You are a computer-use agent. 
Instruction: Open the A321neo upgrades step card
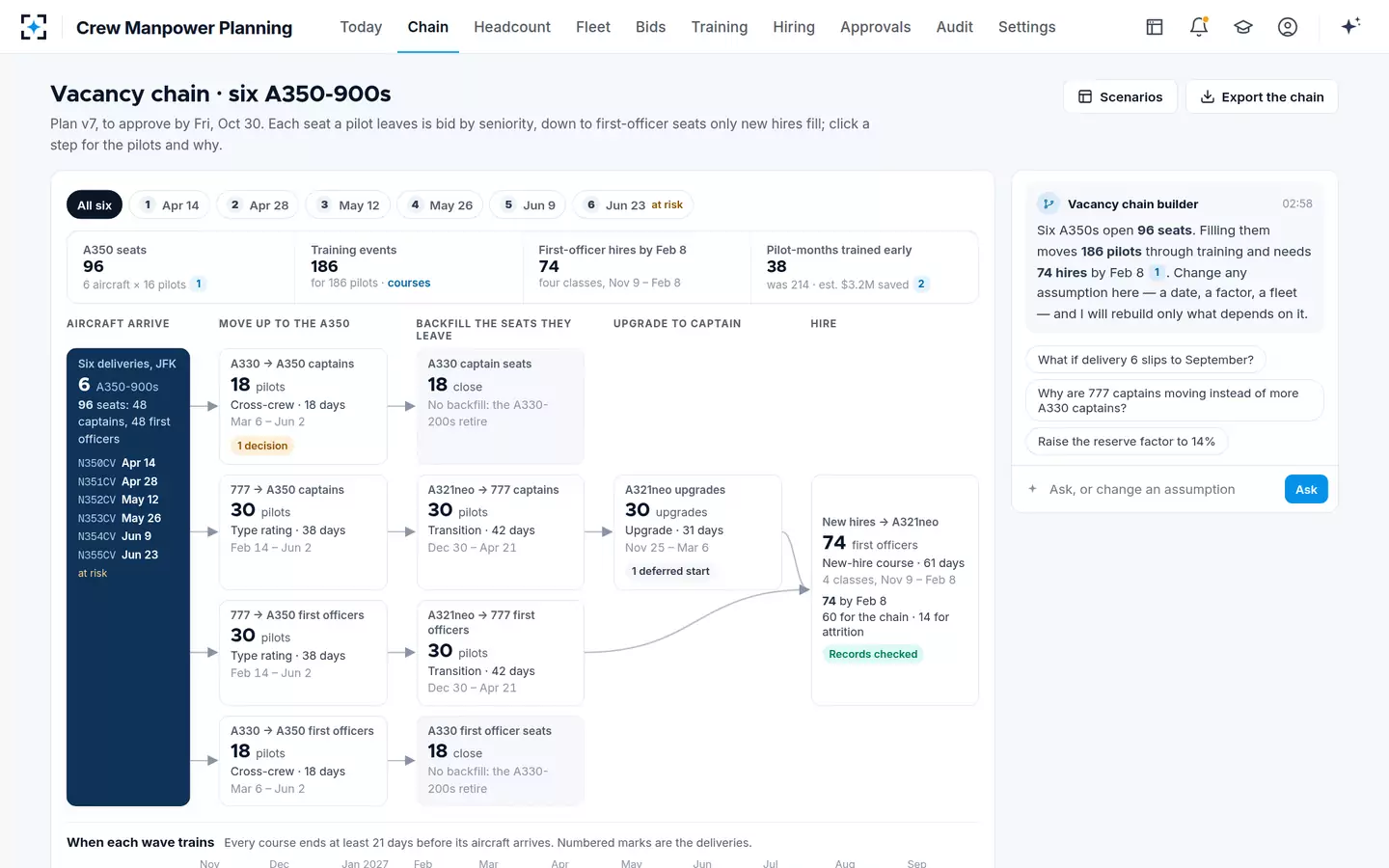tap(697, 531)
